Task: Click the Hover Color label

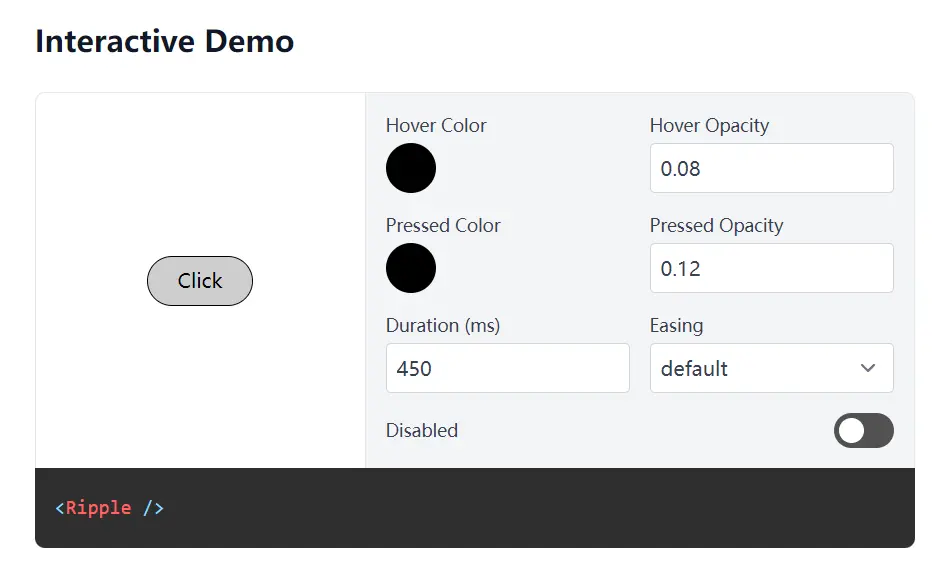Action: [436, 125]
